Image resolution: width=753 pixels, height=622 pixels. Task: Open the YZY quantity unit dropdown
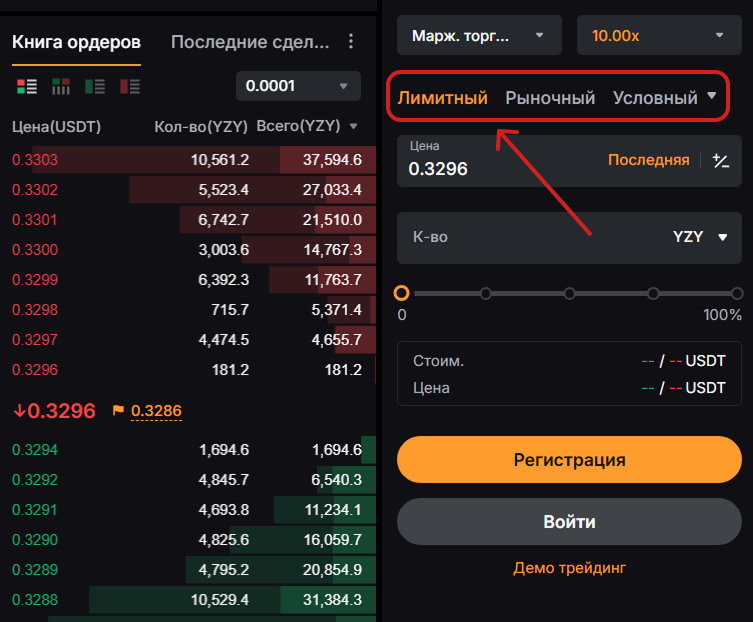coord(700,237)
